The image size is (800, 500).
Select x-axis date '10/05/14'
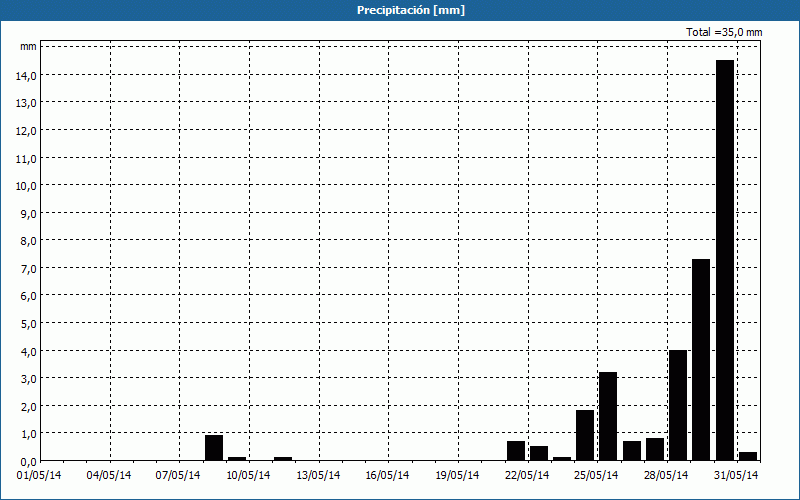pyautogui.click(x=248, y=476)
